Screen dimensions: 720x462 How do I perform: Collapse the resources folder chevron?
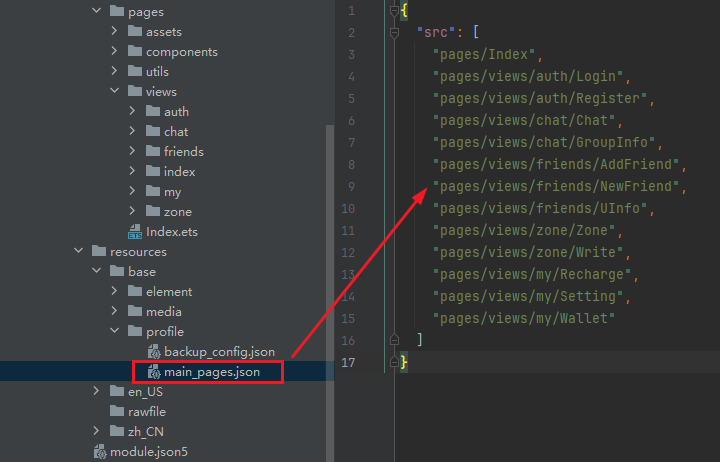[79, 251]
